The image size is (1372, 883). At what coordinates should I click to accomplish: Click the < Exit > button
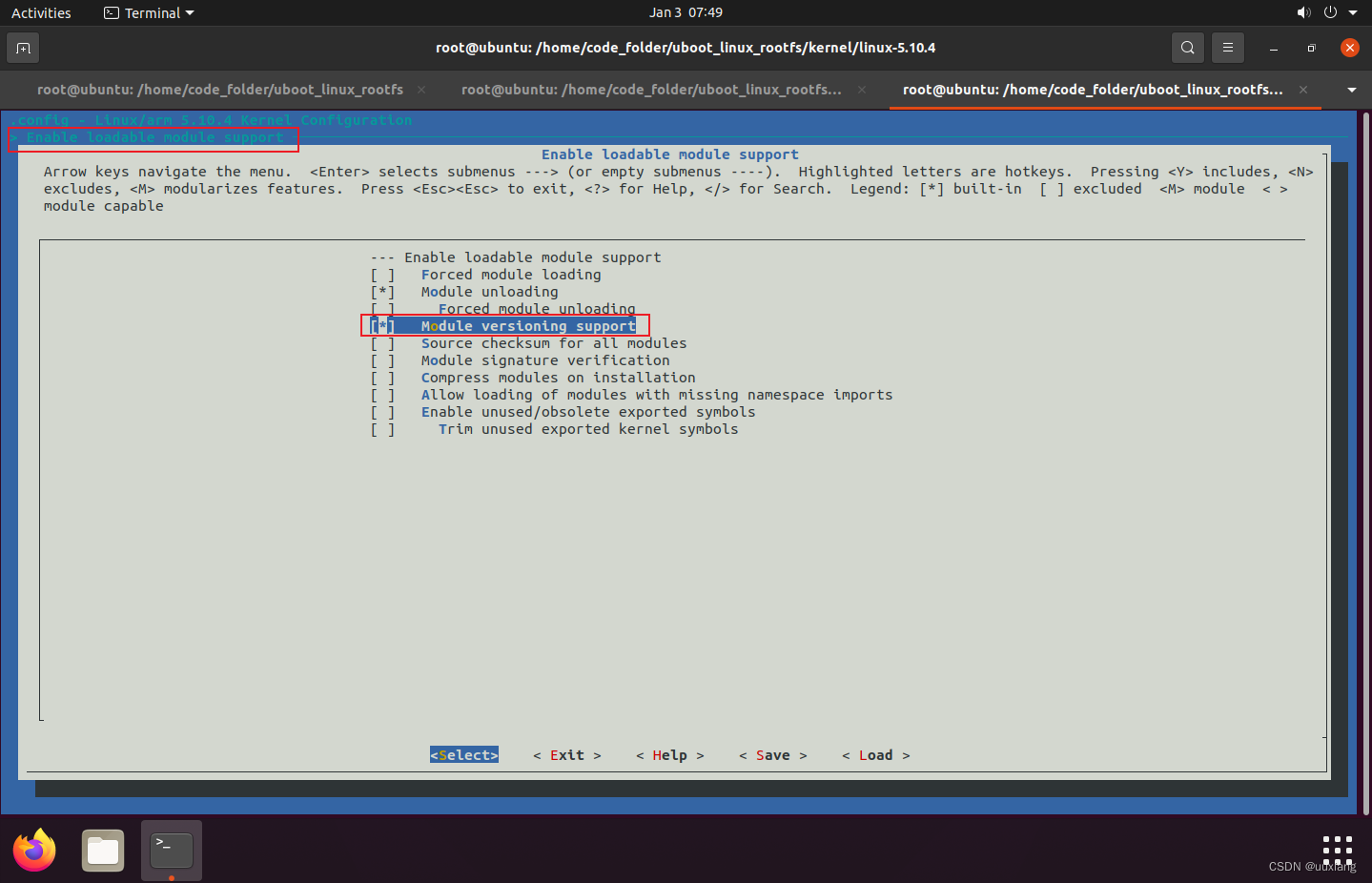tap(567, 755)
